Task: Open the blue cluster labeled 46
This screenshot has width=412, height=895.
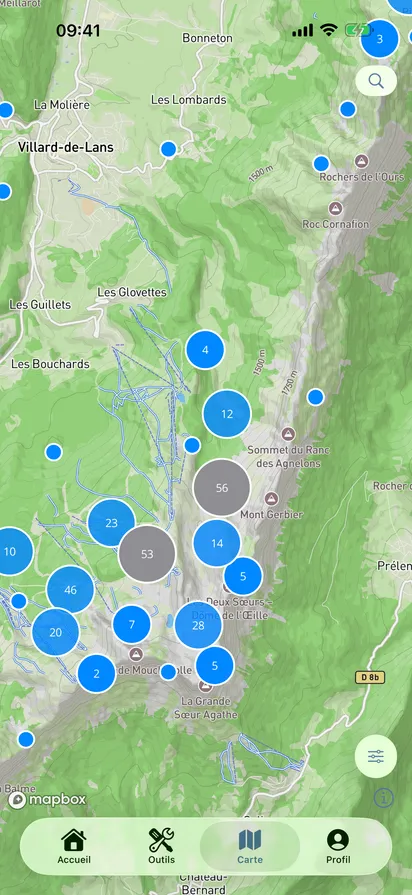Action: click(x=70, y=590)
